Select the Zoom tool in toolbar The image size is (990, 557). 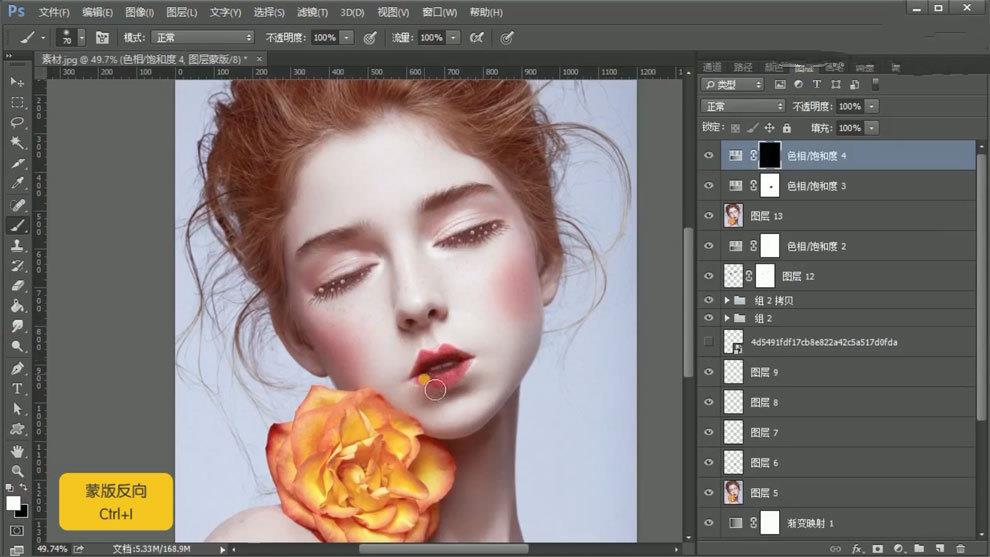[17, 470]
